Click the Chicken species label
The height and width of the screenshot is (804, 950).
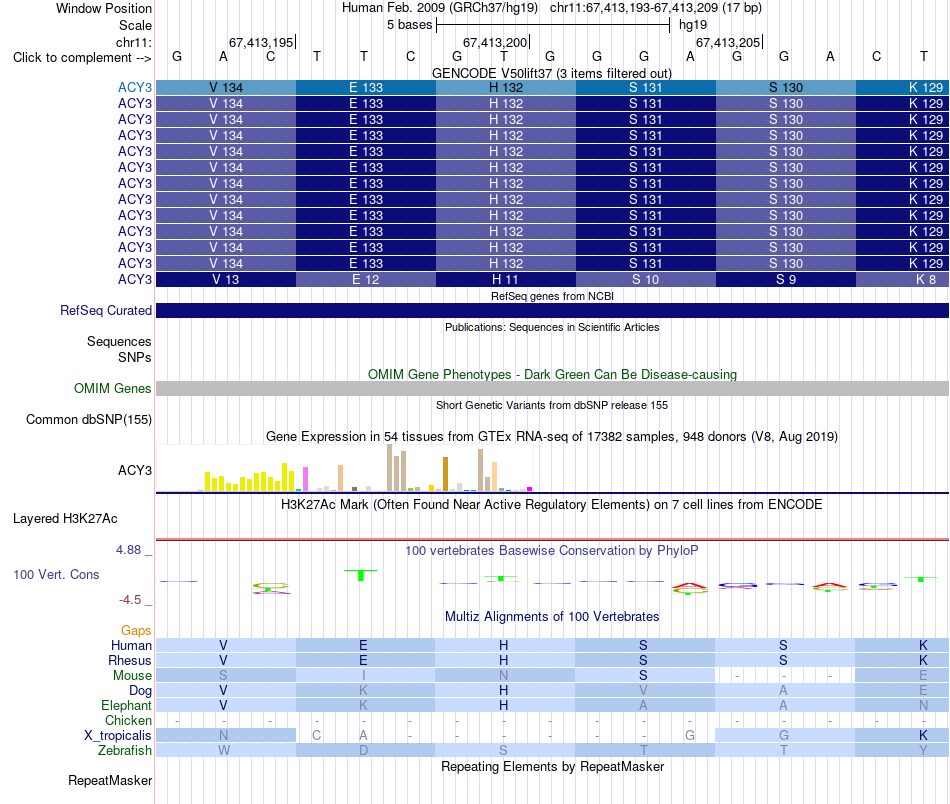pyautogui.click(x=128, y=720)
